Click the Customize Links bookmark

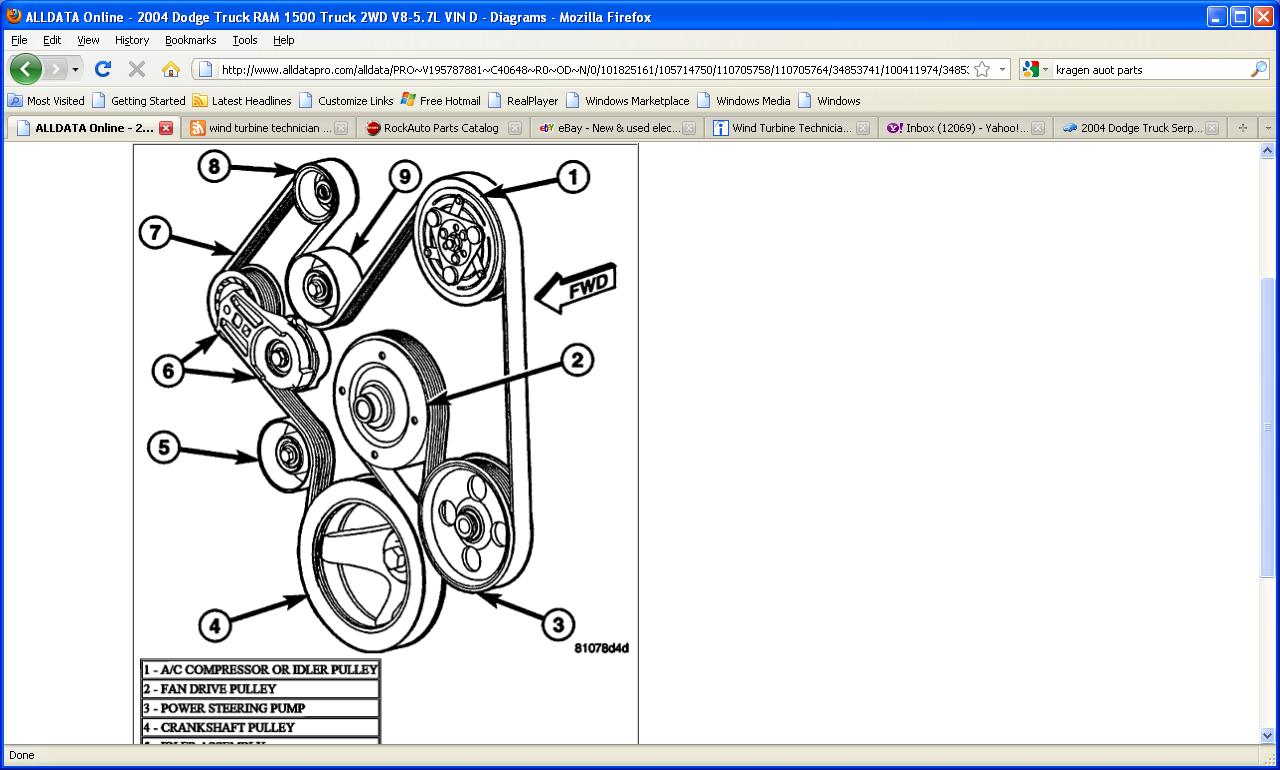click(346, 100)
